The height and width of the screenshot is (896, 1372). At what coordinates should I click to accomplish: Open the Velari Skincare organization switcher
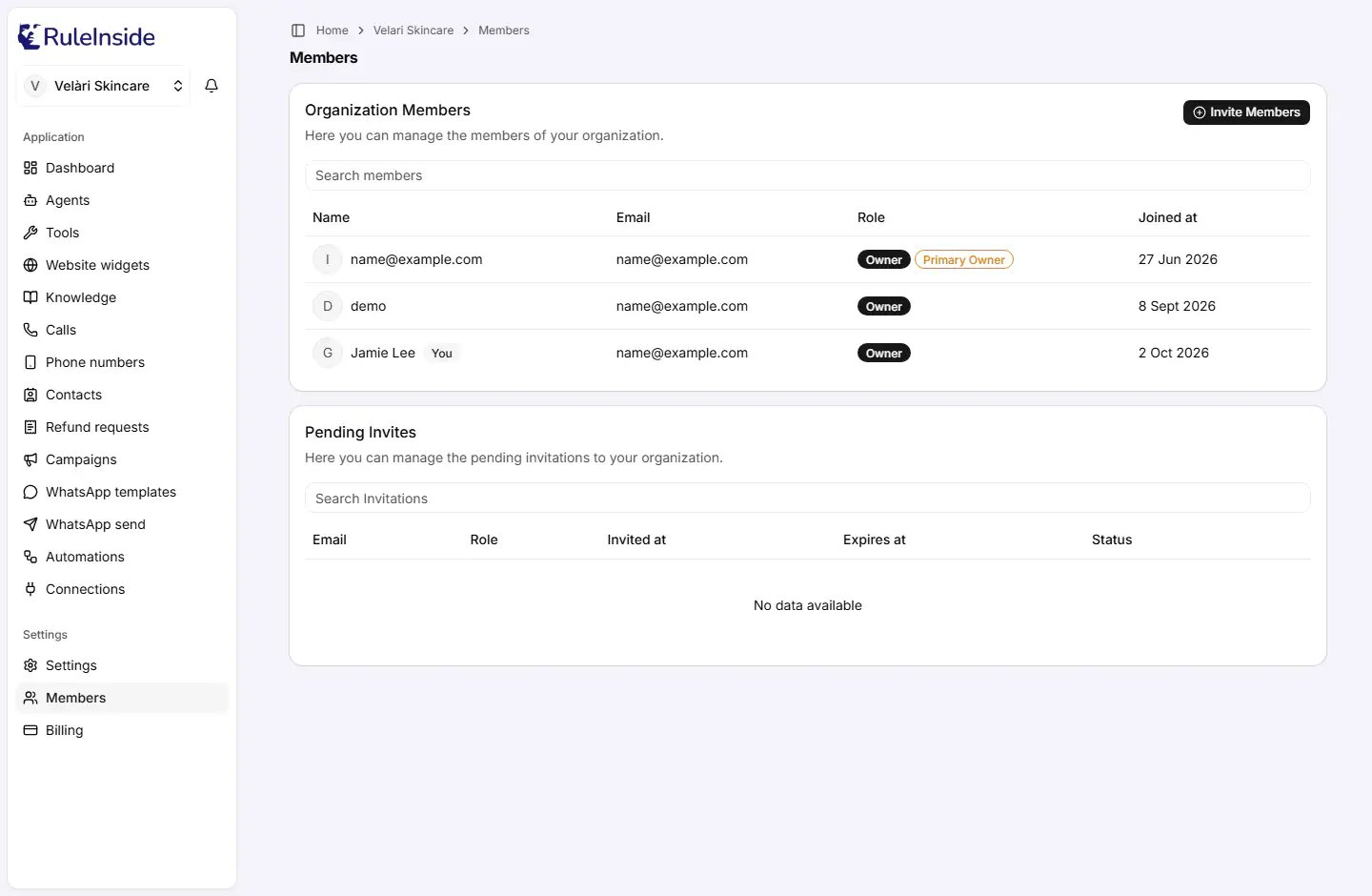[103, 86]
